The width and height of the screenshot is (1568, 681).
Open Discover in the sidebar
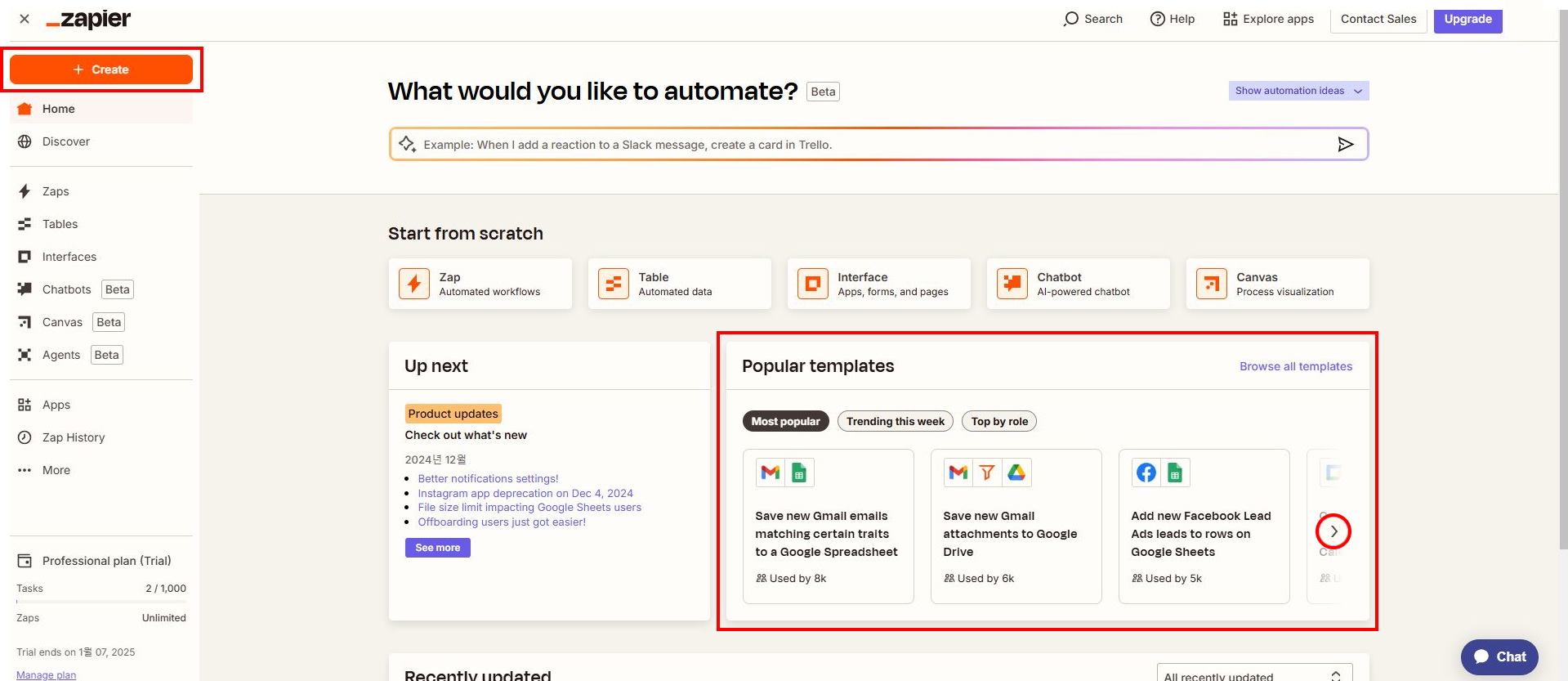point(101,141)
